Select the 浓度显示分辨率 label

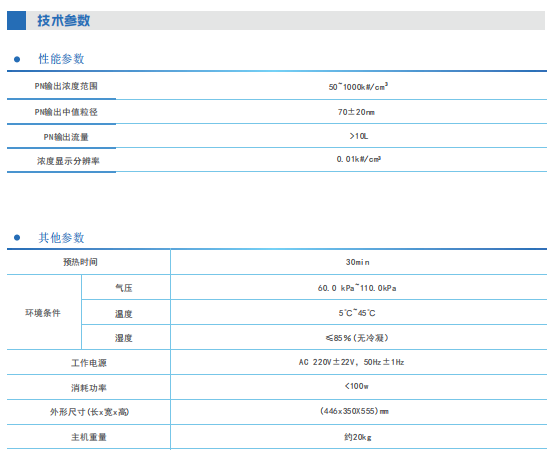(68, 161)
